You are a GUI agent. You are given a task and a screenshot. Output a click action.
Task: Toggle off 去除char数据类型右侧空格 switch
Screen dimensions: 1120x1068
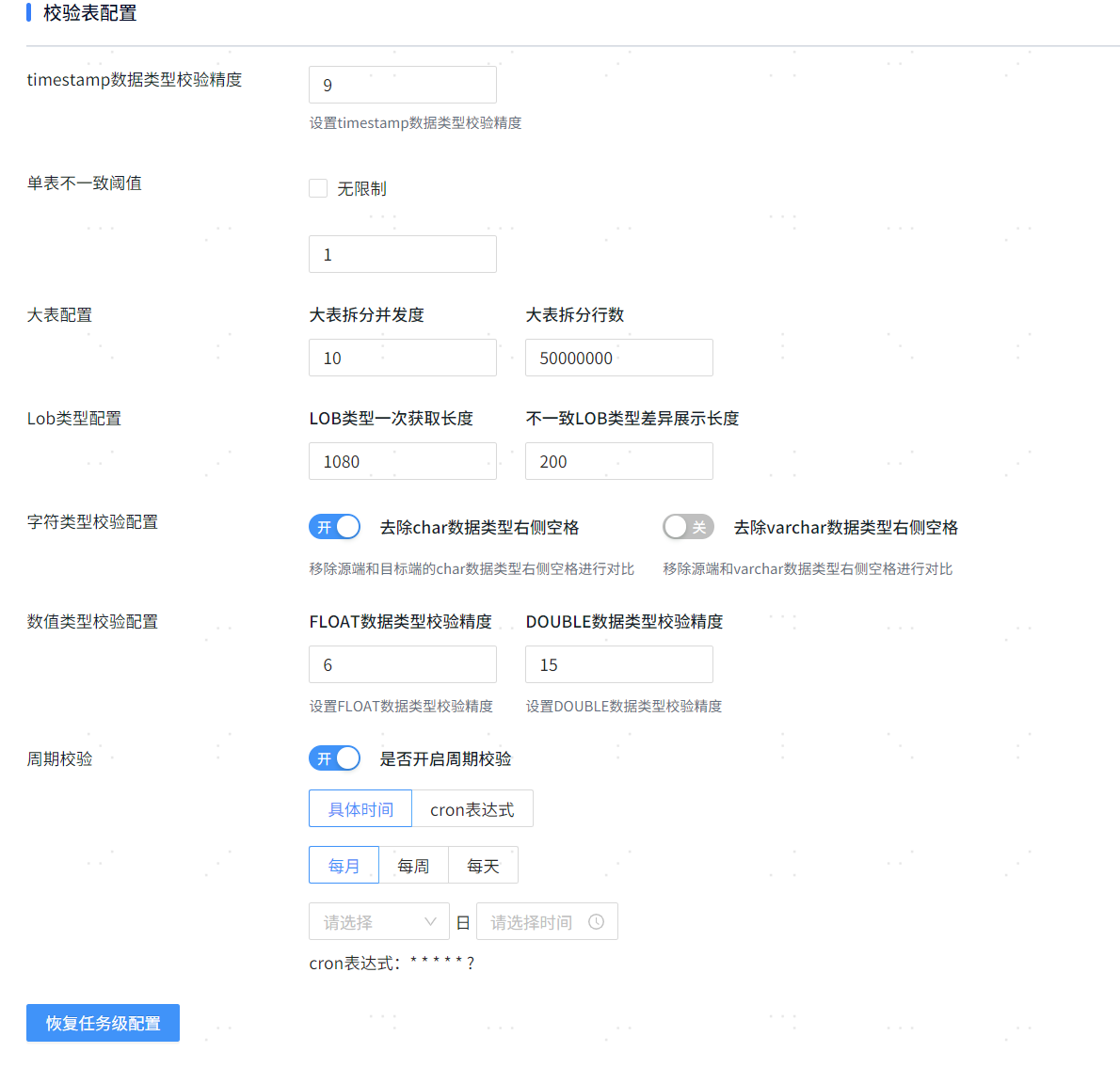[334, 527]
